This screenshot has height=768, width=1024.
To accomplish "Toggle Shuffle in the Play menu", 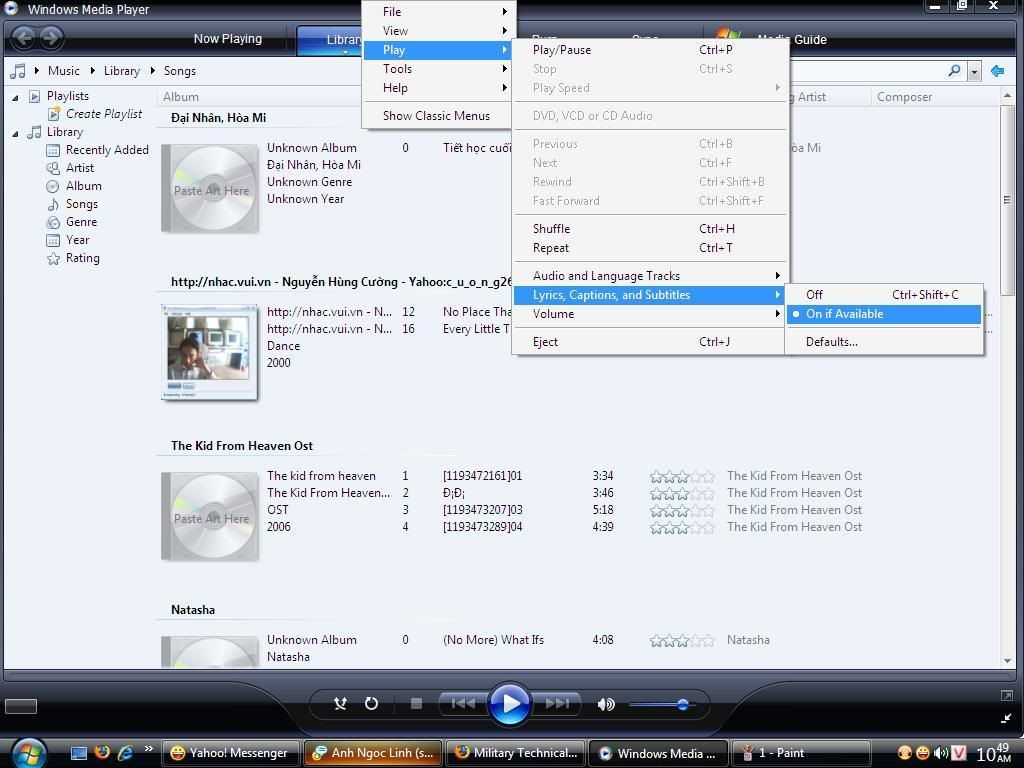I will (x=551, y=229).
